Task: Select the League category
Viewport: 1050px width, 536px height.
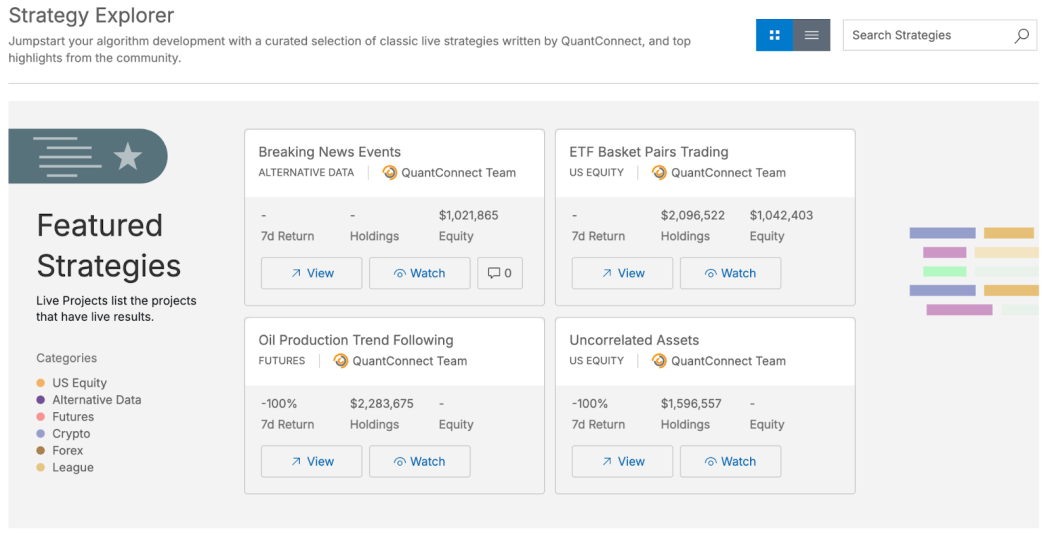Action: (73, 468)
